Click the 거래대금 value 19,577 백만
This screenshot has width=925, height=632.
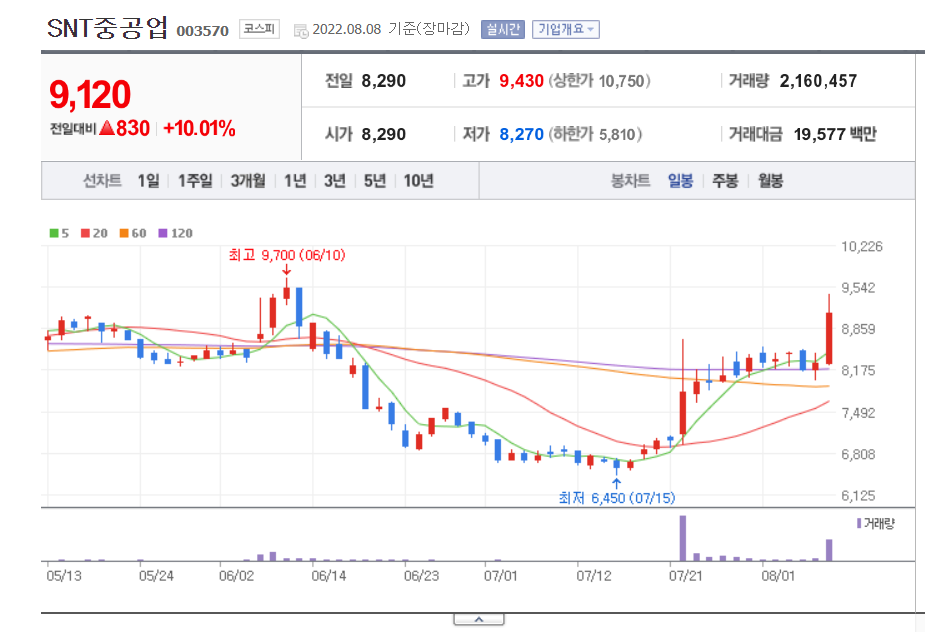point(835,134)
